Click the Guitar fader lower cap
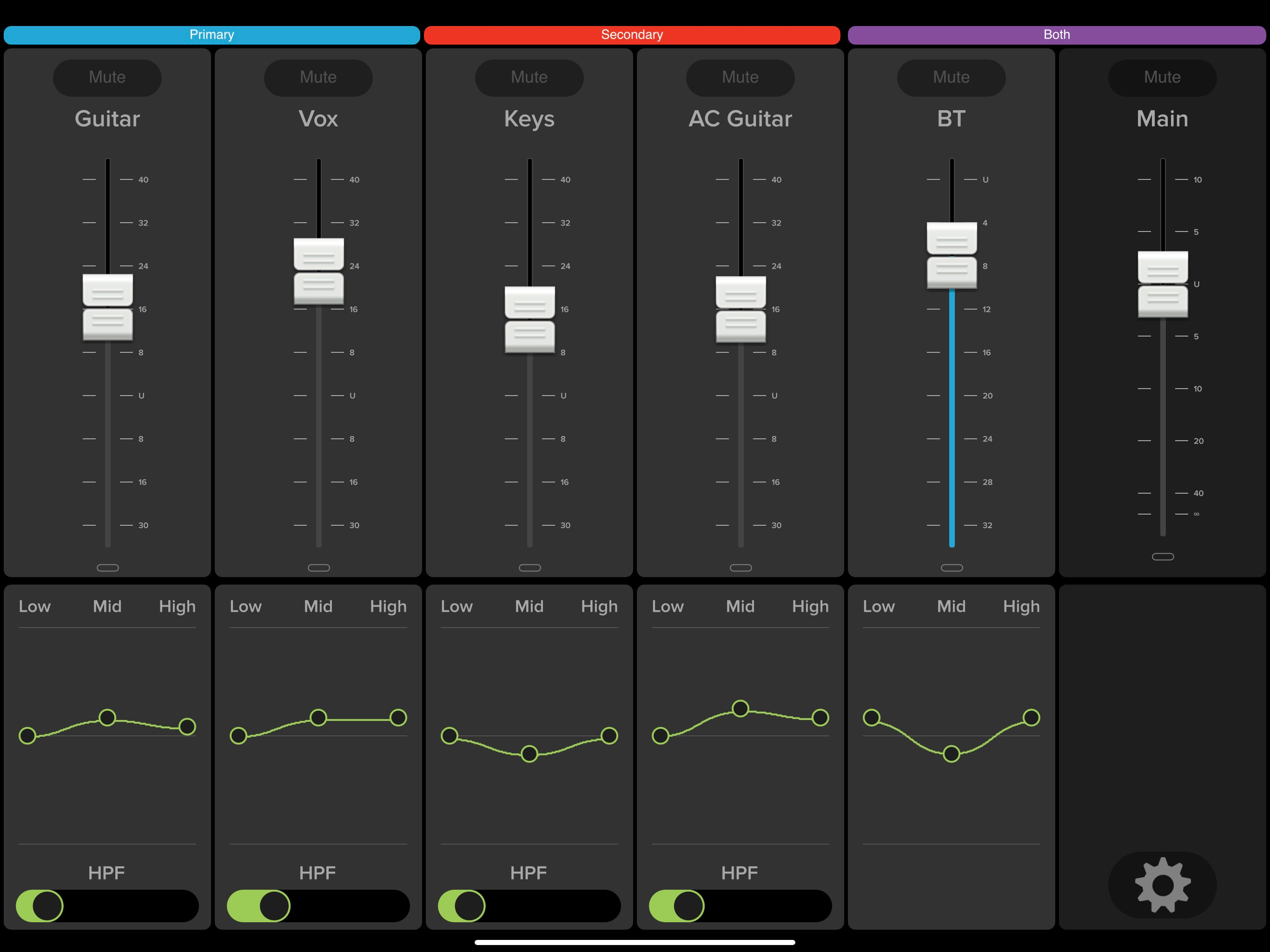 click(x=108, y=325)
